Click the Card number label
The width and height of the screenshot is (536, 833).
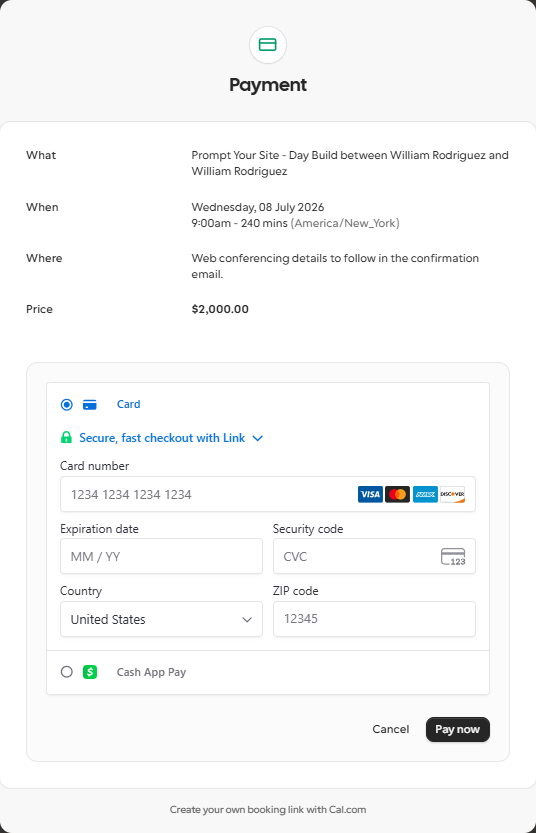95,466
